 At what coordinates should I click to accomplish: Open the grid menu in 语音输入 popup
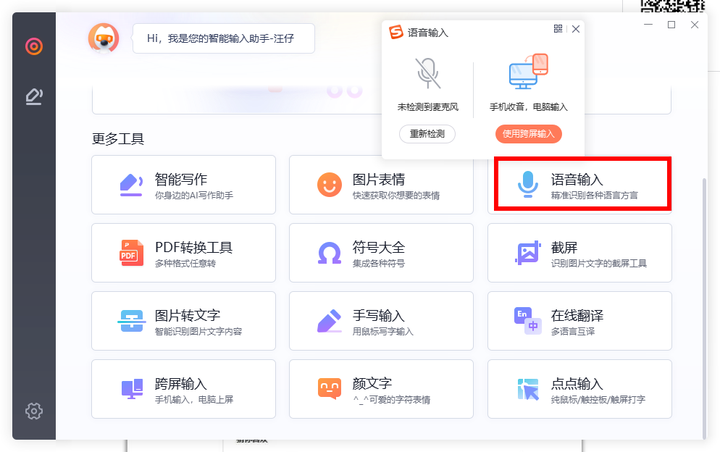558,30
